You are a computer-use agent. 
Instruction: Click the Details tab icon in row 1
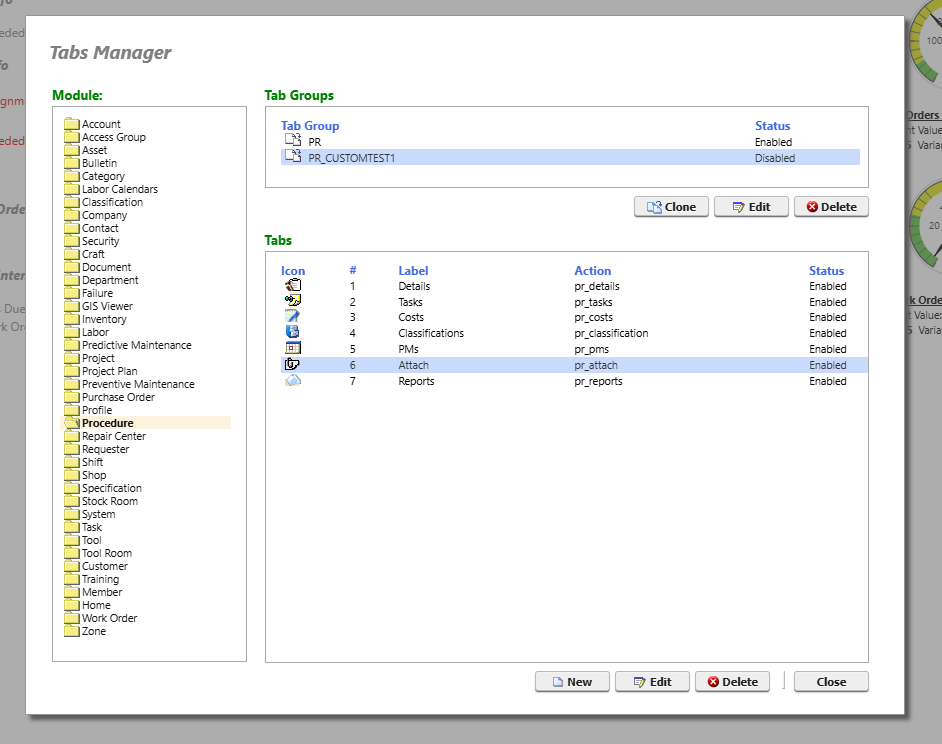pyautogui.click(x=293, y=285)
